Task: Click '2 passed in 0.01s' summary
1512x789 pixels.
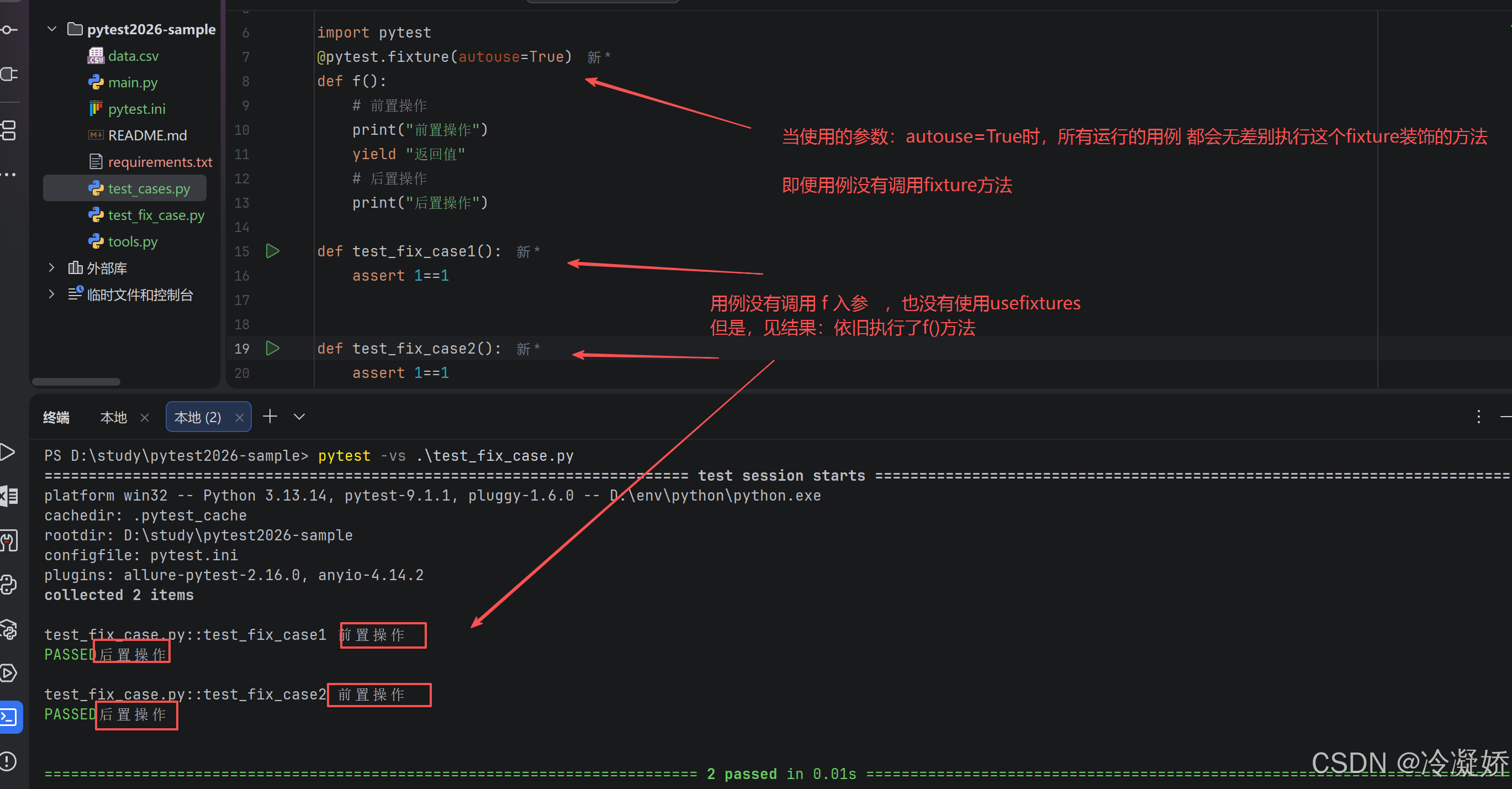Action: point(781,774)
